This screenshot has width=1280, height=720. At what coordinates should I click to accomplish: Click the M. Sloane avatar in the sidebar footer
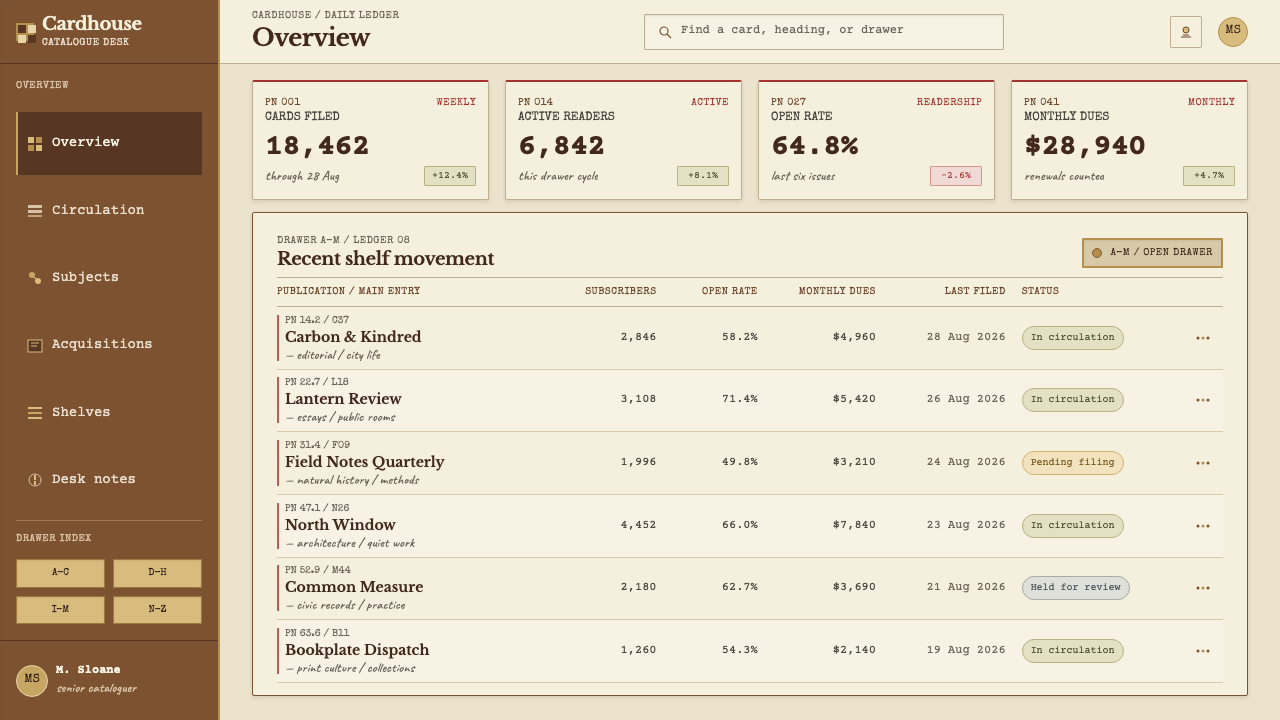(x=32, y=681)
